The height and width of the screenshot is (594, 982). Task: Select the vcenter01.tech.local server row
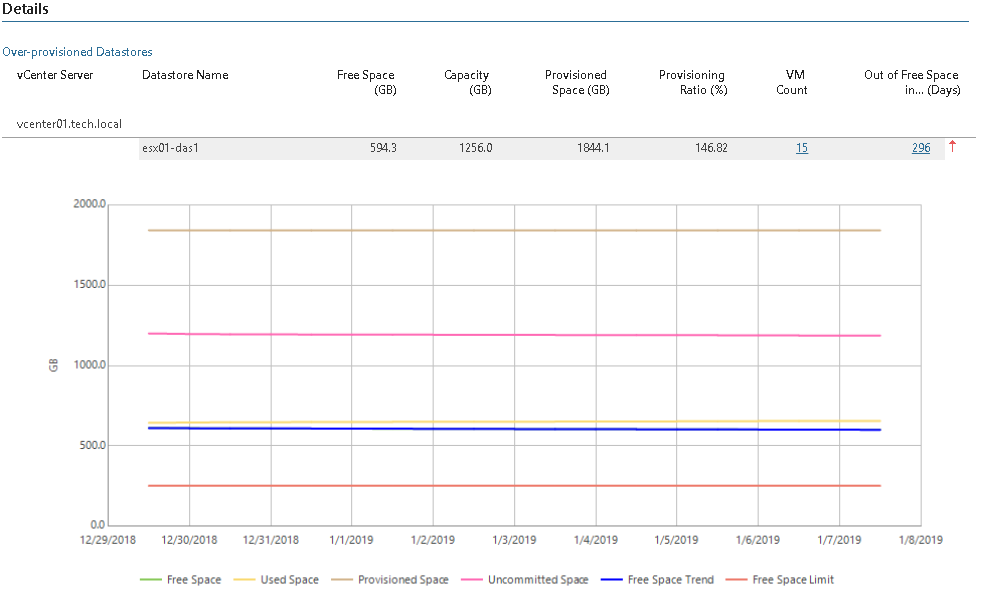point(69,124)
